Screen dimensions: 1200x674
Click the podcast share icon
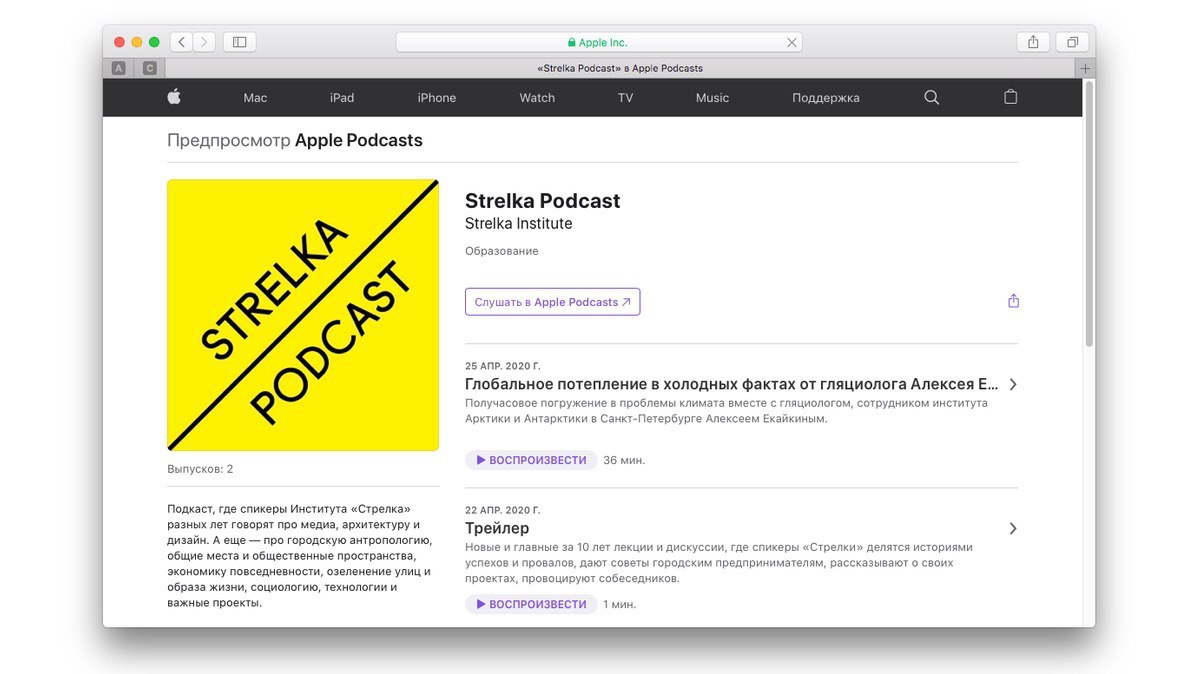[x=1013, y=301]
